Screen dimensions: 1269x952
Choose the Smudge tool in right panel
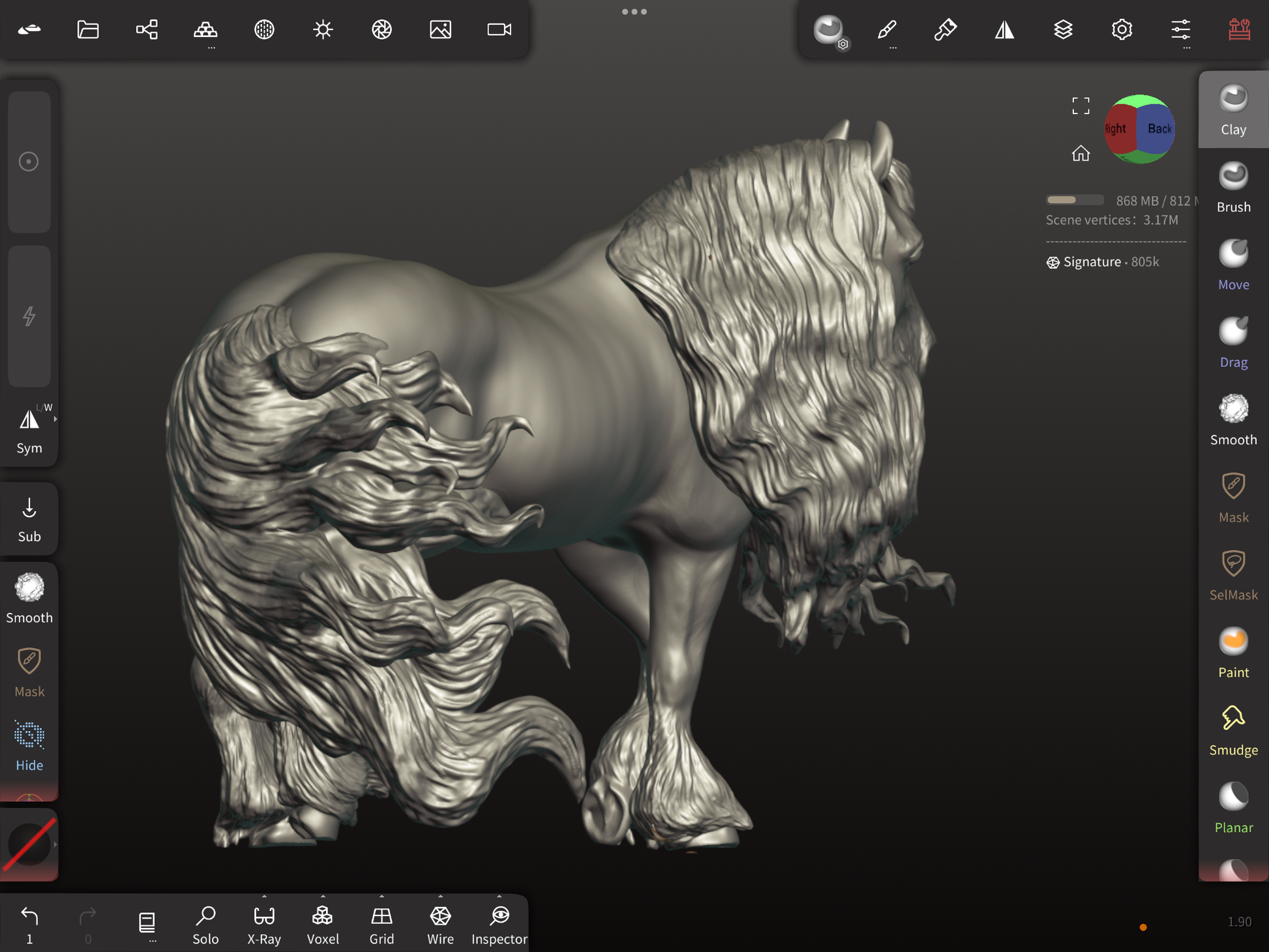tap(1232, 730)
